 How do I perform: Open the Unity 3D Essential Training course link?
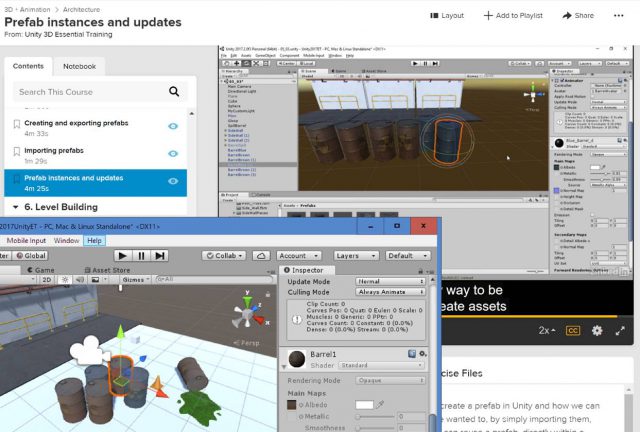(68, 35)
